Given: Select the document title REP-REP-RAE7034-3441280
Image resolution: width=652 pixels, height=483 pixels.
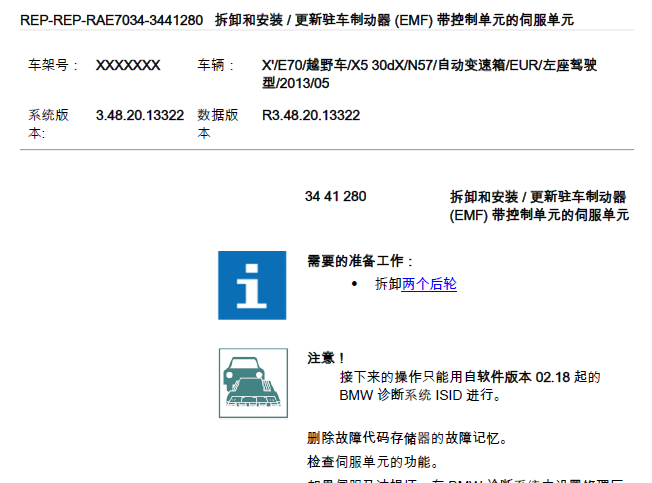Looking at the screenshot, I should [x=111, y=20].
